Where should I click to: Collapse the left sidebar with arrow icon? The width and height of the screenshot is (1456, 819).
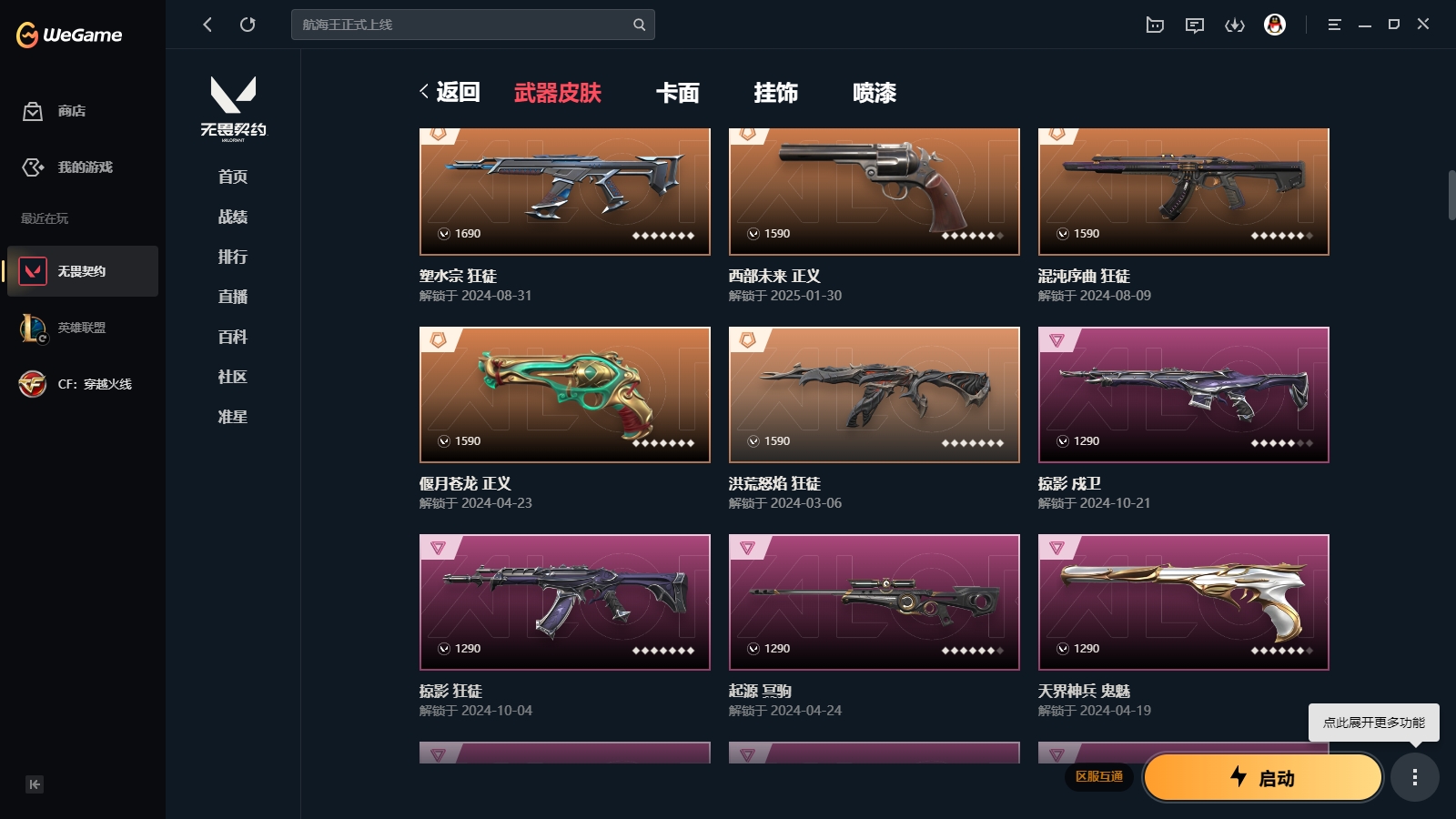[35, 784]
